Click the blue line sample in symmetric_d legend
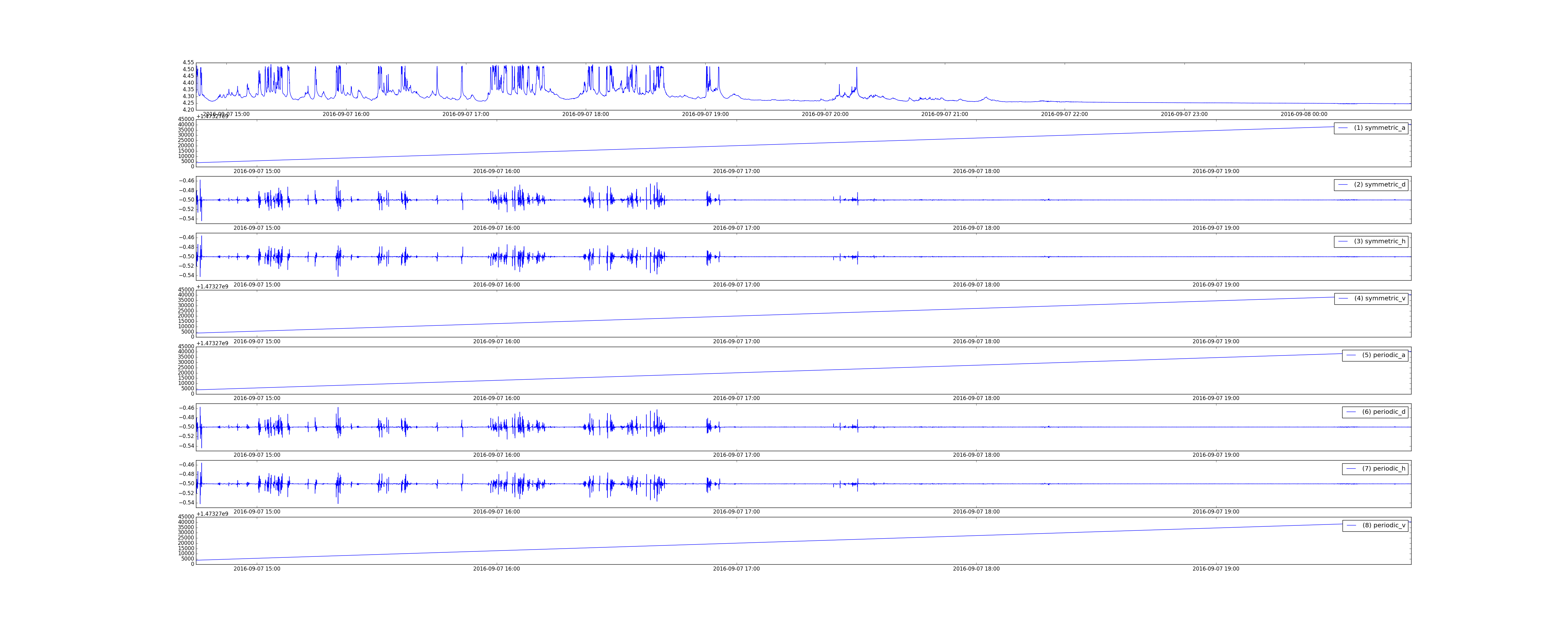Image resolution: width=1568 pixels, height=627 pixels. click(1343, 185)
